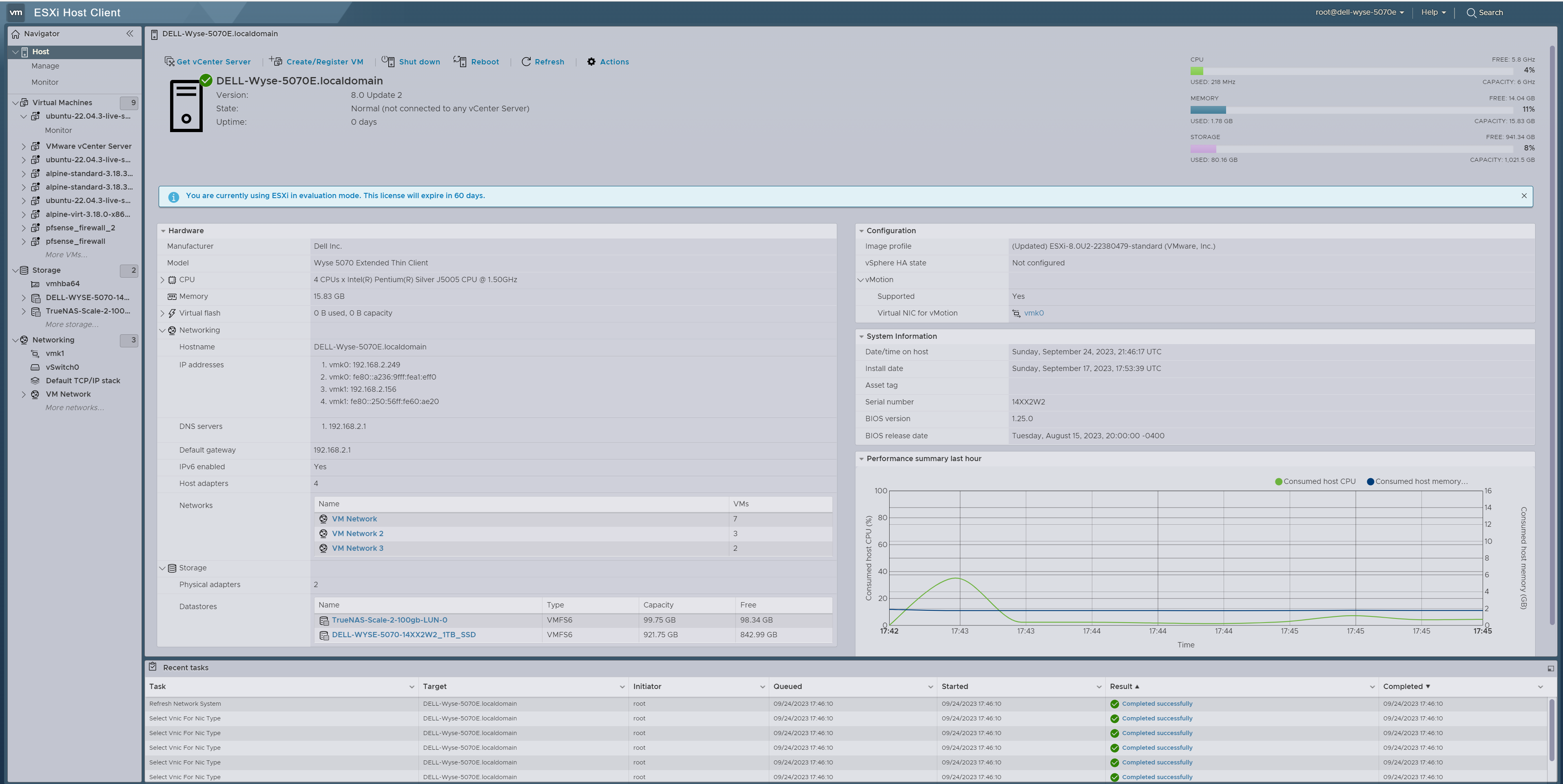Click the purple storage usage bar

coord(1202,148)
